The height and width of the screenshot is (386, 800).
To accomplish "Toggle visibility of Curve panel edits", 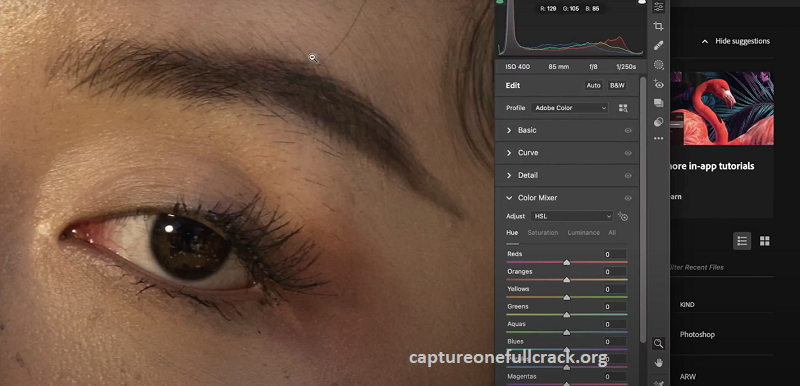I will coord(628,153).
